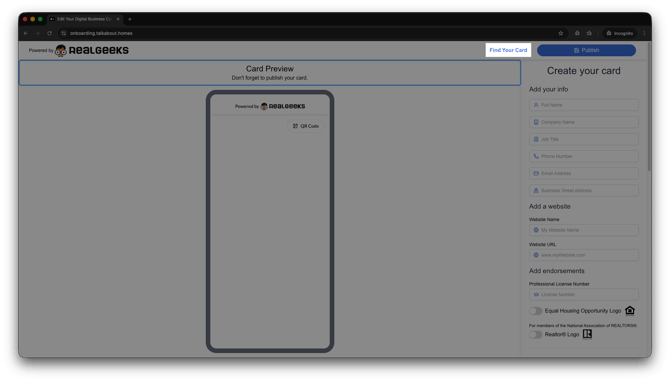Click the Realtor R logo icon

click(x=588, y=334)
